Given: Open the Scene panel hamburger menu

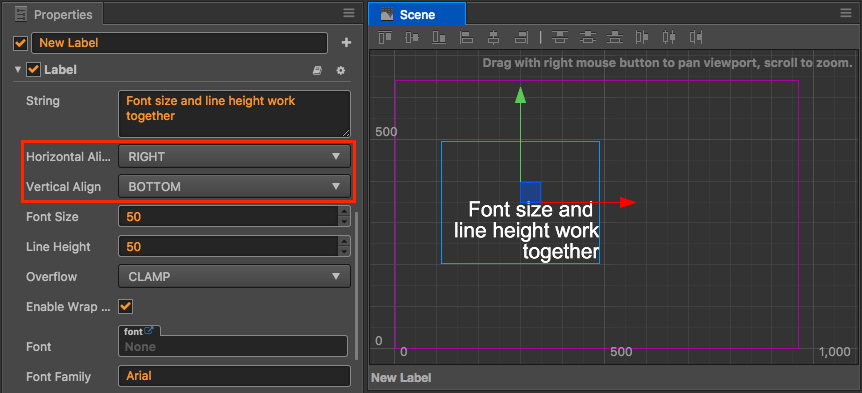Looking at the screenshot, I should 846,13.
